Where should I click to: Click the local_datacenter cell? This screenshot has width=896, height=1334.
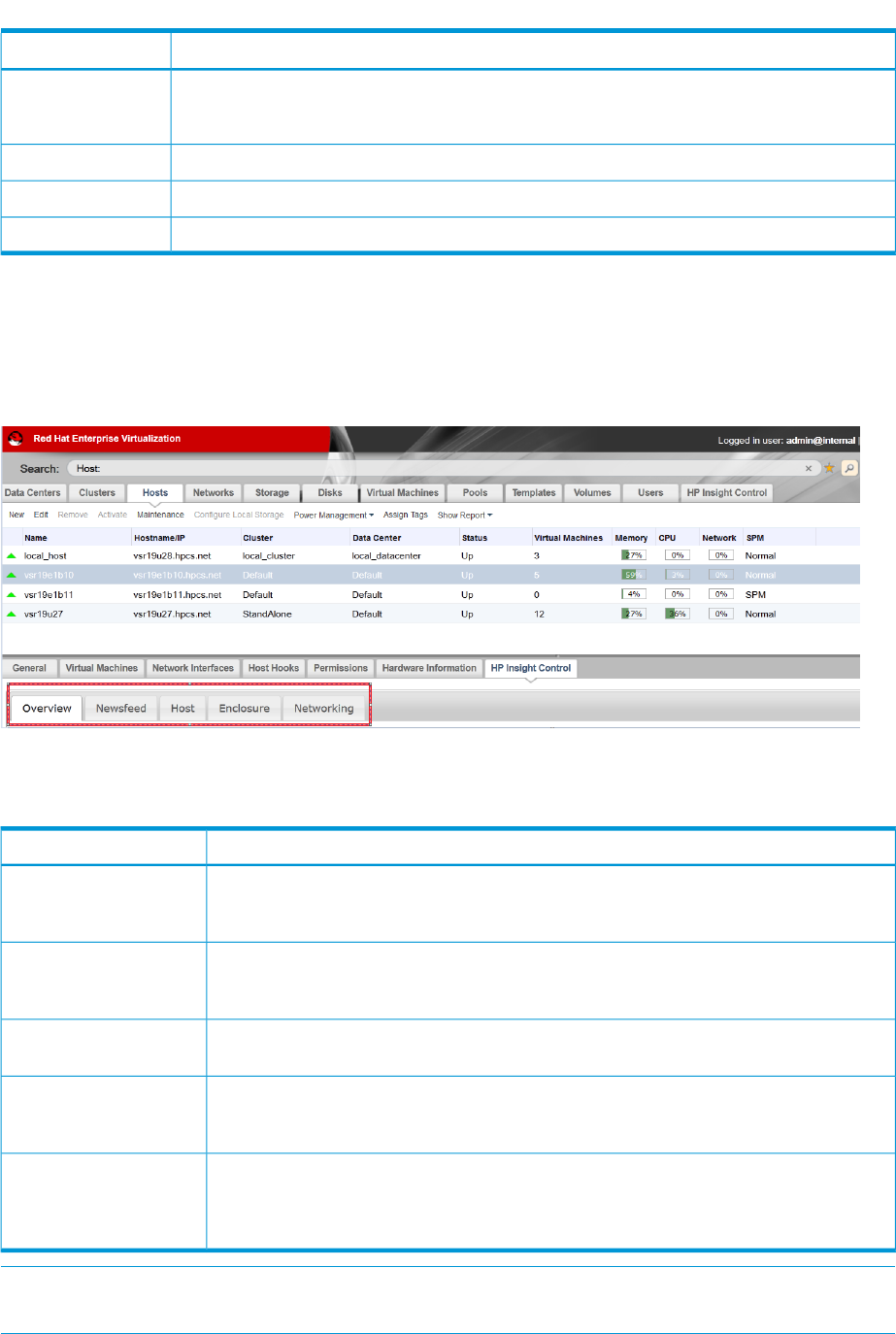(386, 556)
